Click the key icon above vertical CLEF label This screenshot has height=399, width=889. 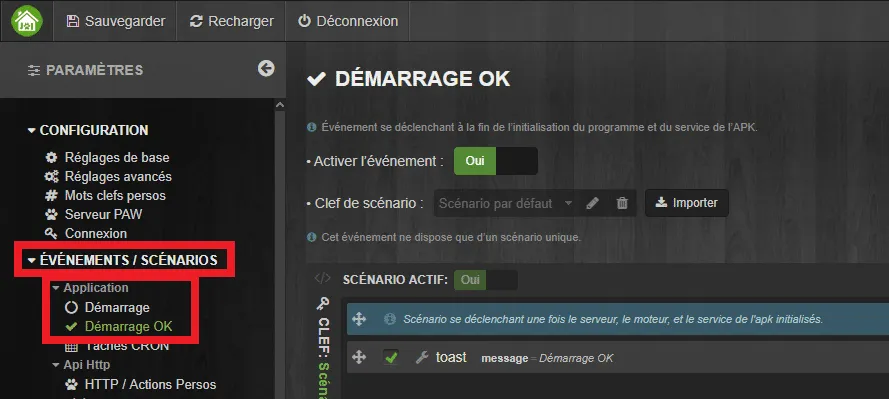322,303
